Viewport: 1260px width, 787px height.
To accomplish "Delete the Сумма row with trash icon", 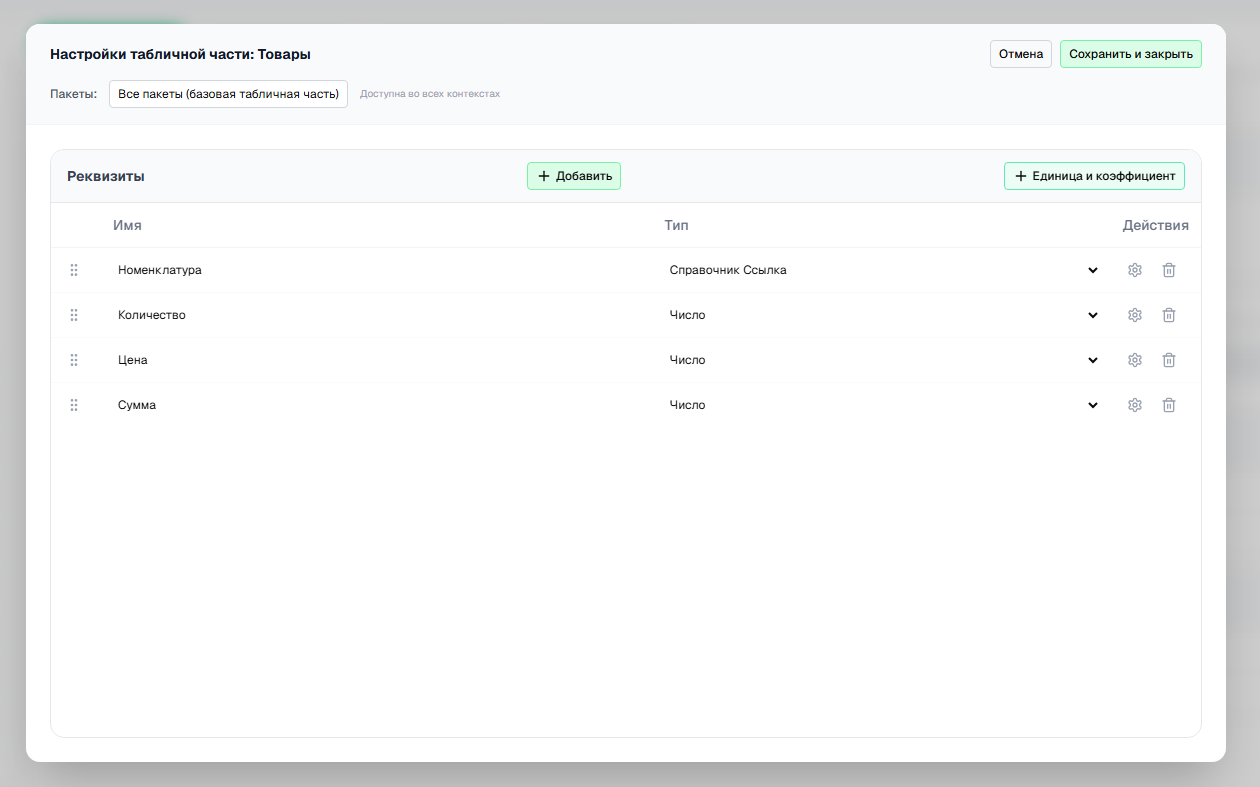I will [1168, 405].
